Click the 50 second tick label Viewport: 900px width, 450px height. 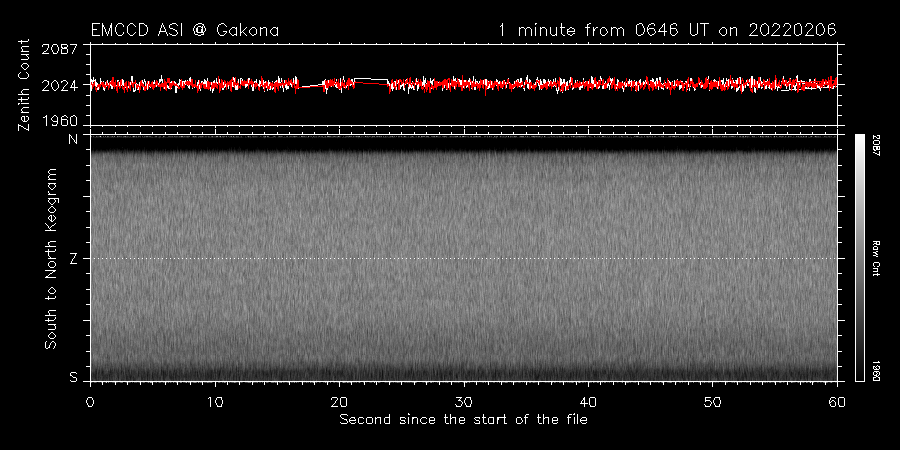click(x=712, y=402)
